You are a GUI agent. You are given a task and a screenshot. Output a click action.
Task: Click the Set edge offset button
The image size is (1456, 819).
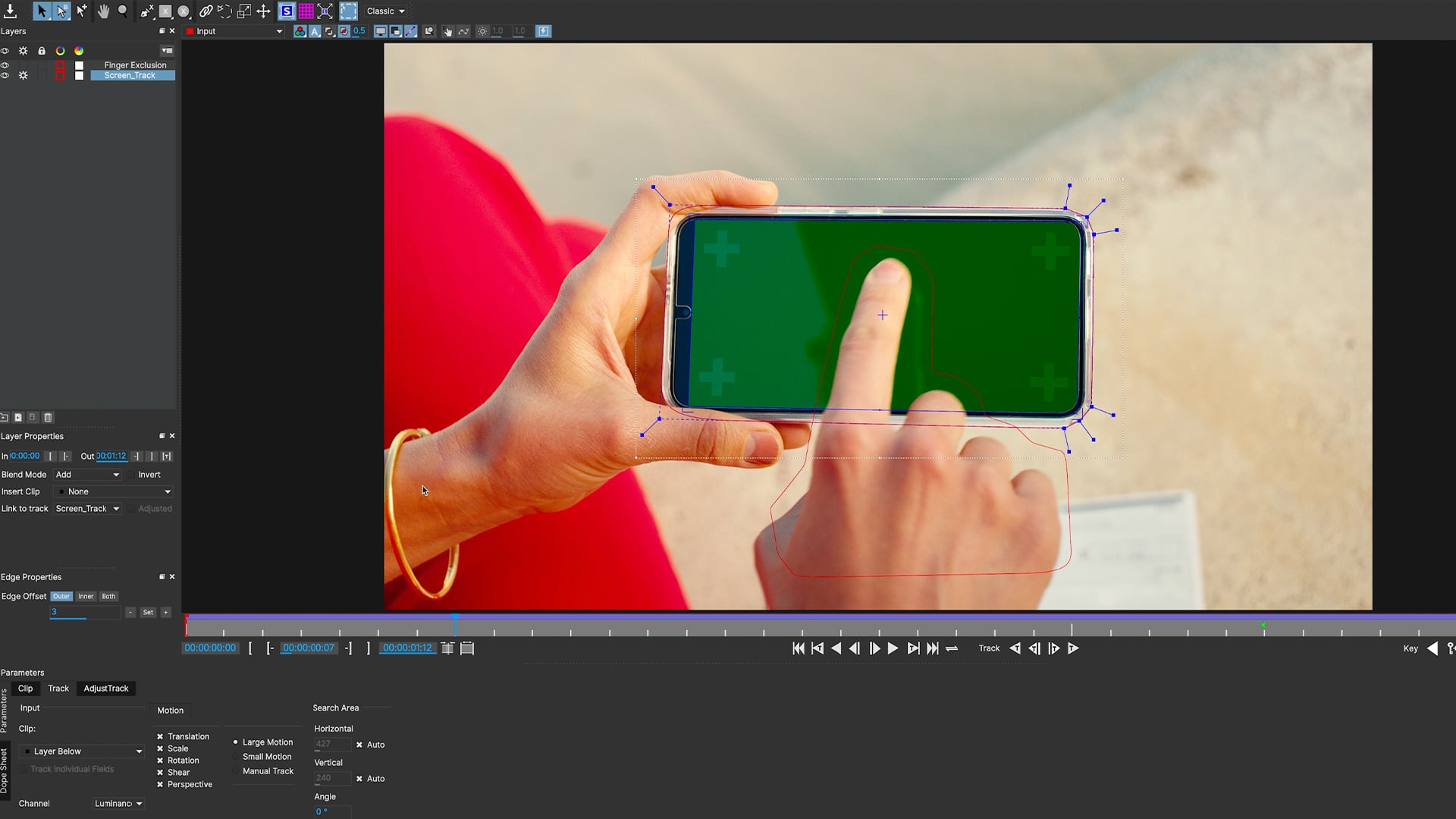148,612
